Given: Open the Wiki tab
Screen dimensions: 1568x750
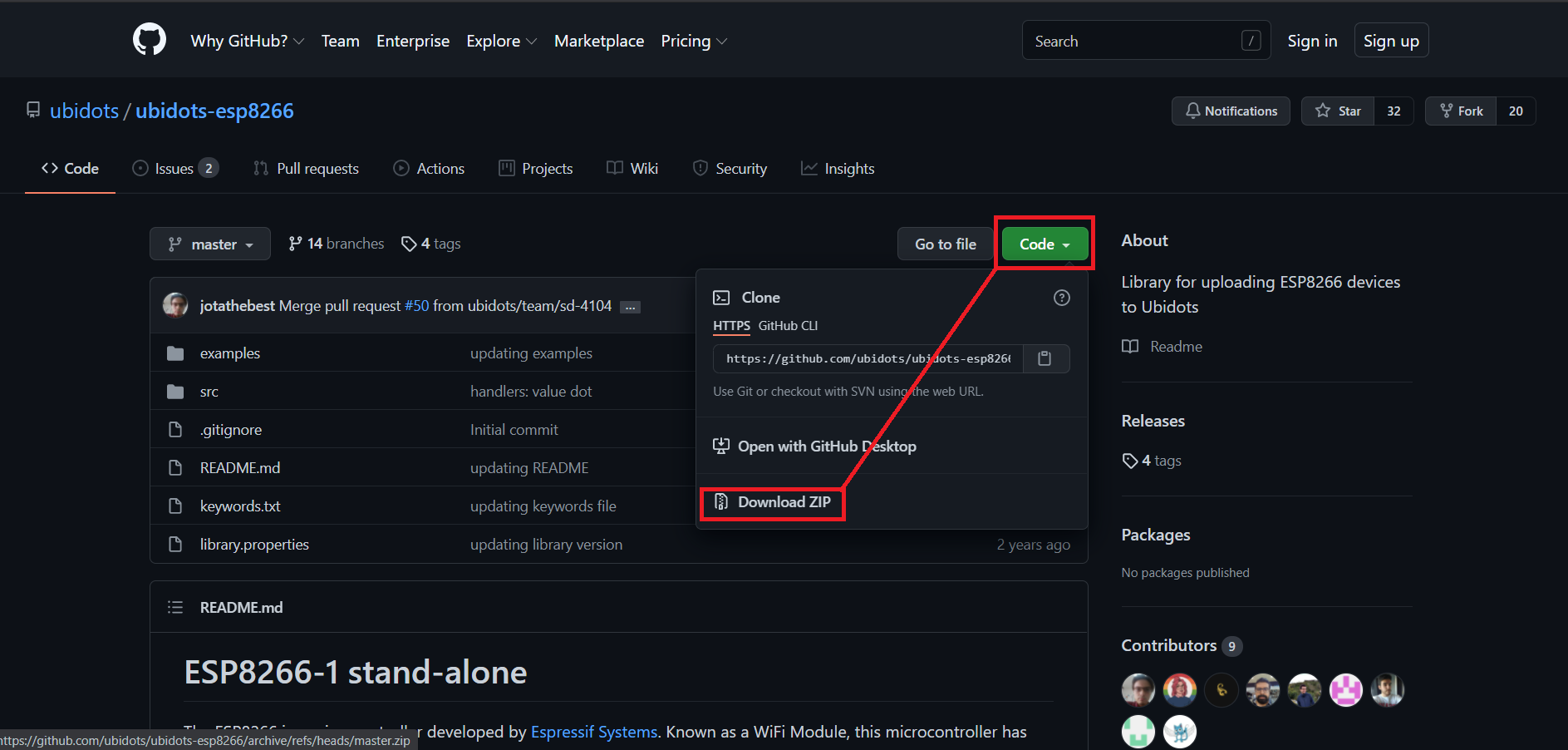Looking at the screenshot, I should (632, 169).
